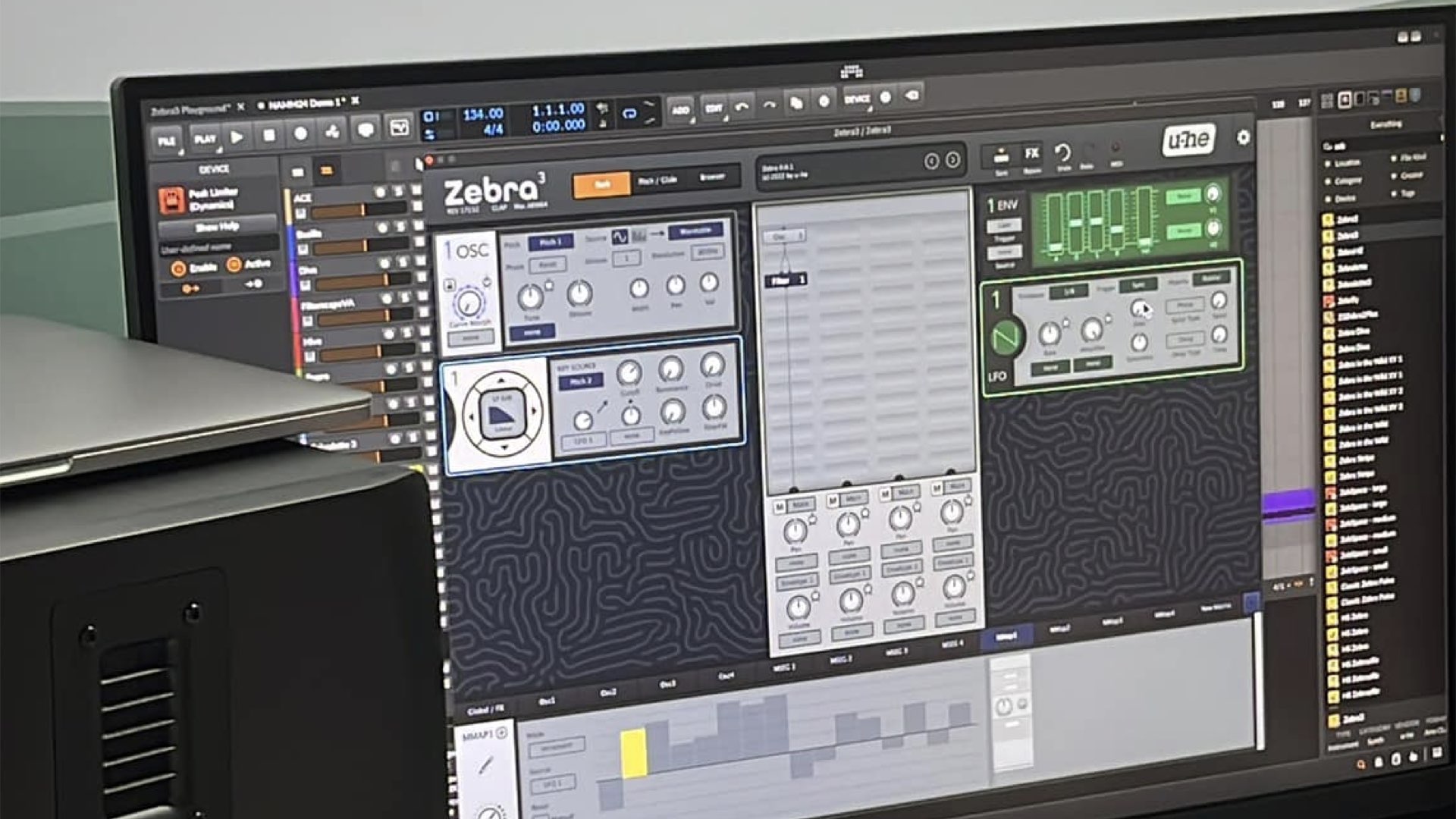The image size is (1456, 819).
Task: Click the redo arrow in Bitwig toolbar
Action: tap(769, 105)
